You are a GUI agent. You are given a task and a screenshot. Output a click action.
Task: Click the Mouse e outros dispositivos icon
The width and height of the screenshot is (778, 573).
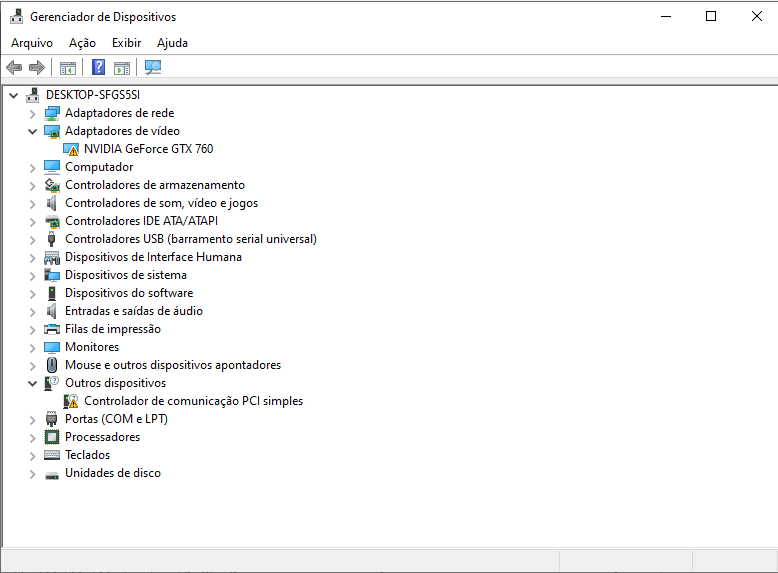tap(52, 365)
